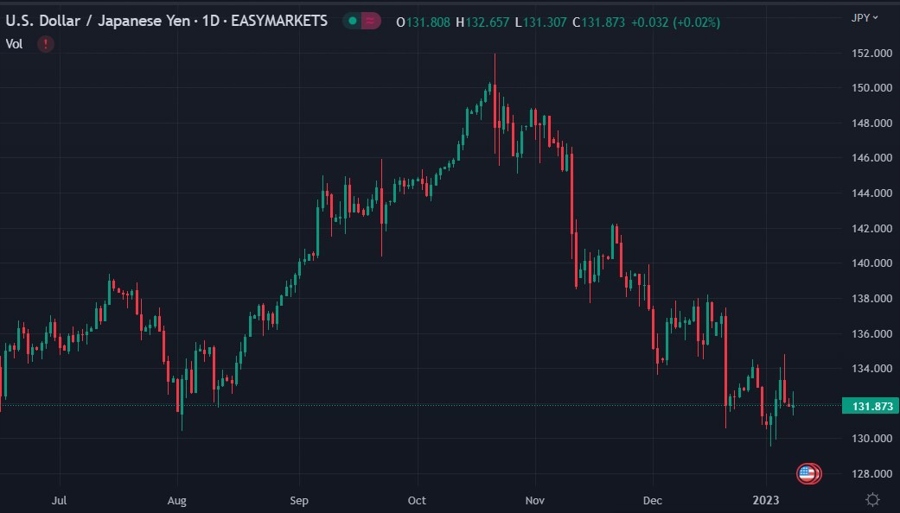Click the Jul label on time axis
Viewport: 900px width, 513px height.
point(59,500)
